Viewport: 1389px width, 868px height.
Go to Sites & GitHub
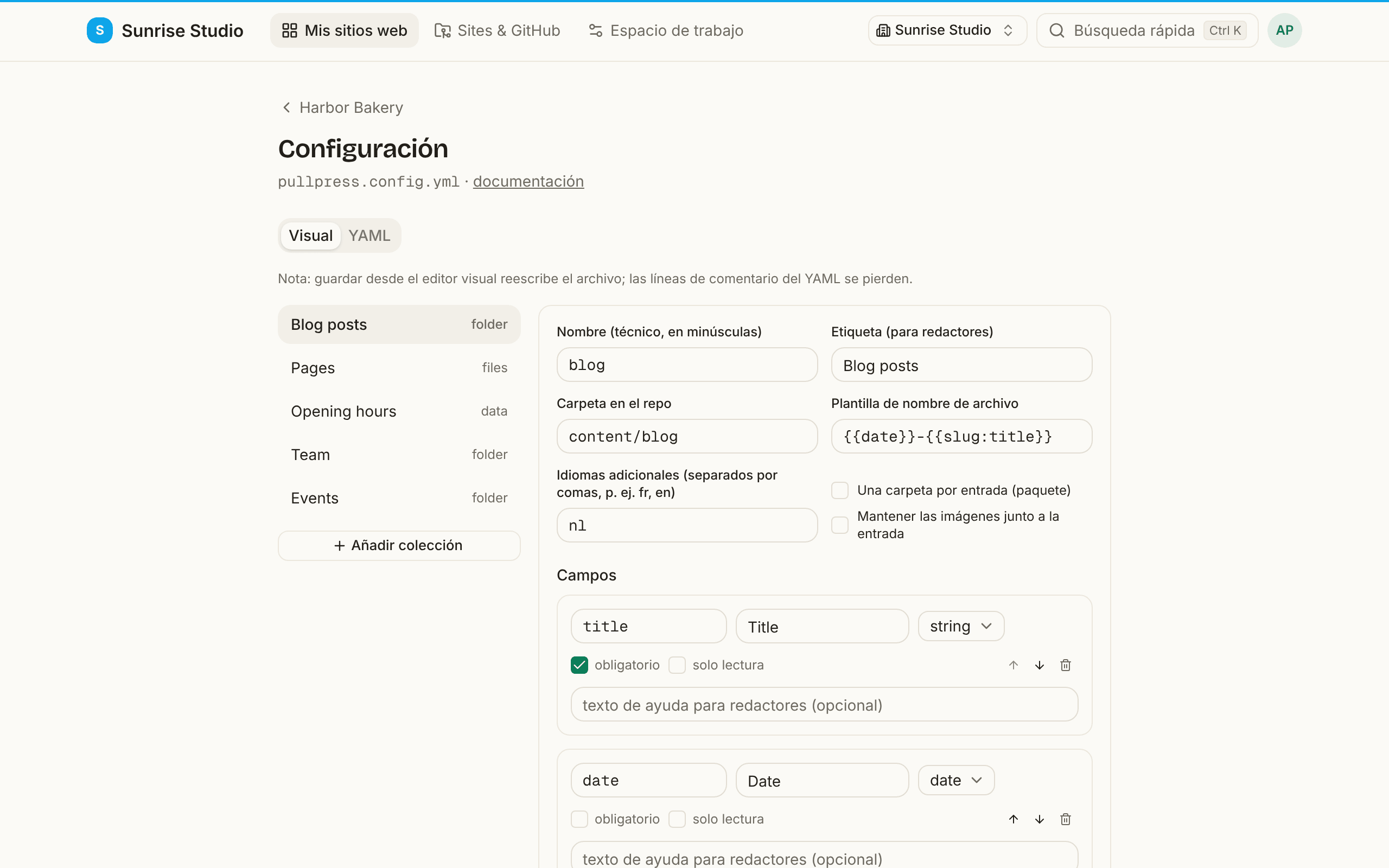pyautogui.click(x=497, y=30)
